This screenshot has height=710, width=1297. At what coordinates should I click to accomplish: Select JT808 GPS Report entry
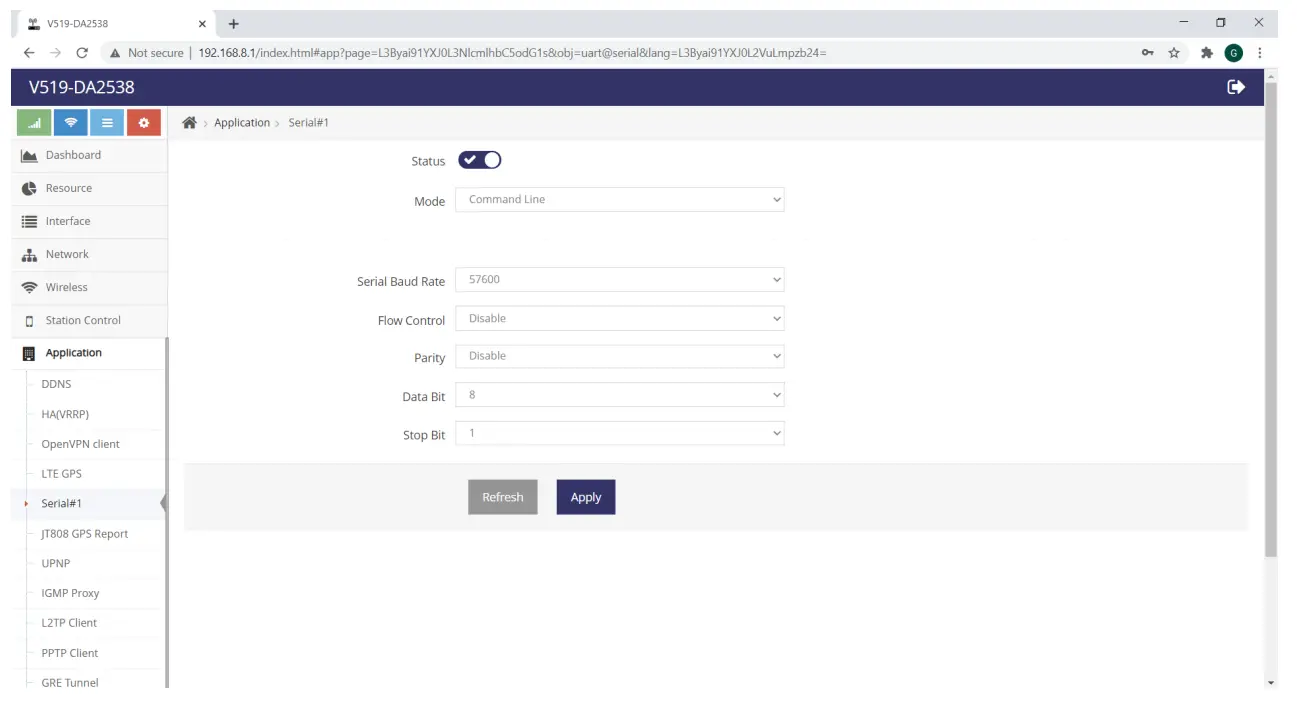85,534
